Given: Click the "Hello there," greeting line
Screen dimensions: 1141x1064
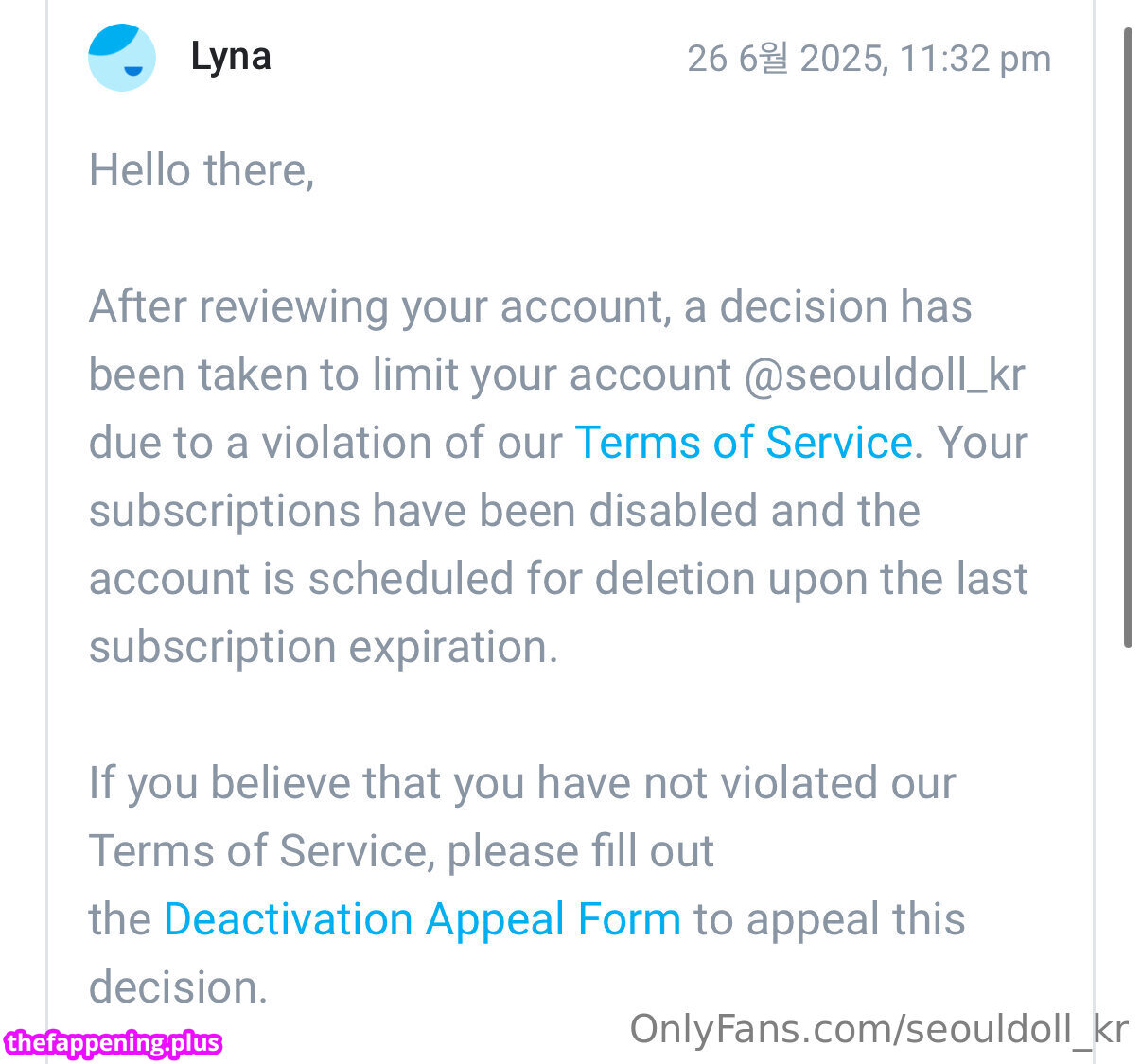Looking at the screenshot, I should 202,171.
